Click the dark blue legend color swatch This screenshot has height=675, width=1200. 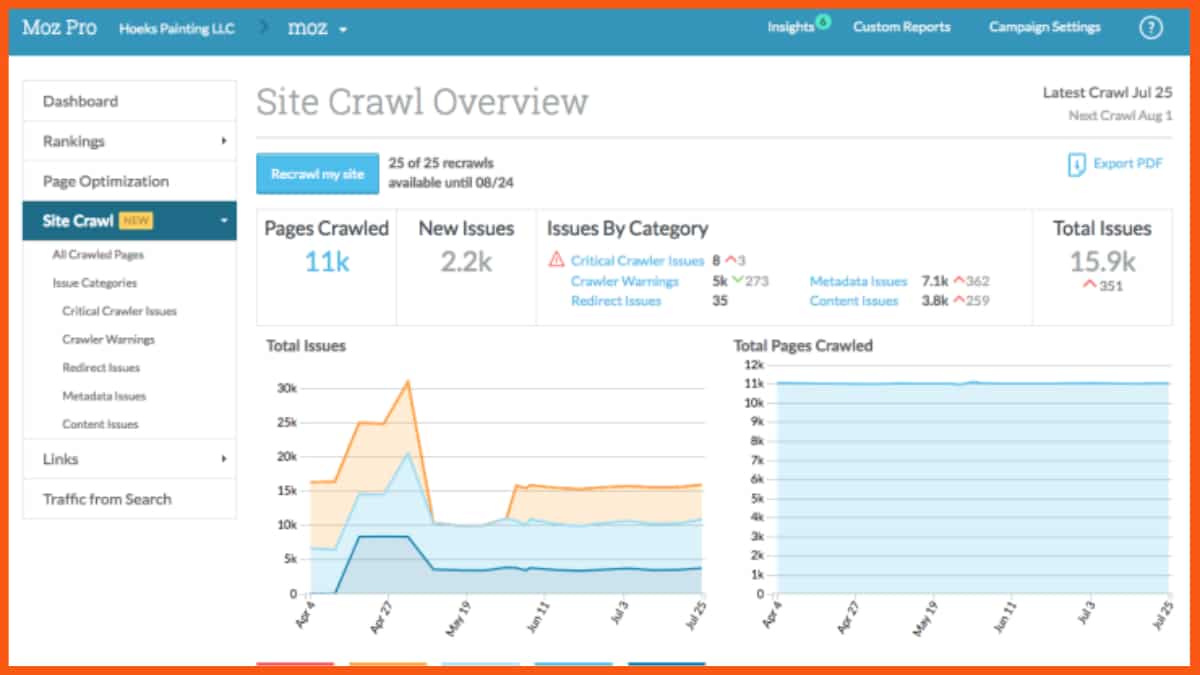point(667,664)
